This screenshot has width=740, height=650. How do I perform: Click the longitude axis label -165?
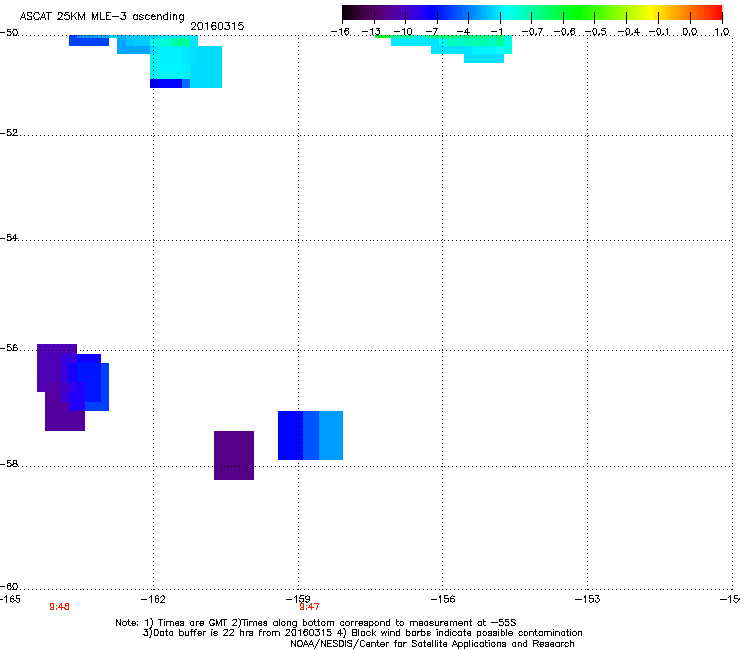click(10, 599)
